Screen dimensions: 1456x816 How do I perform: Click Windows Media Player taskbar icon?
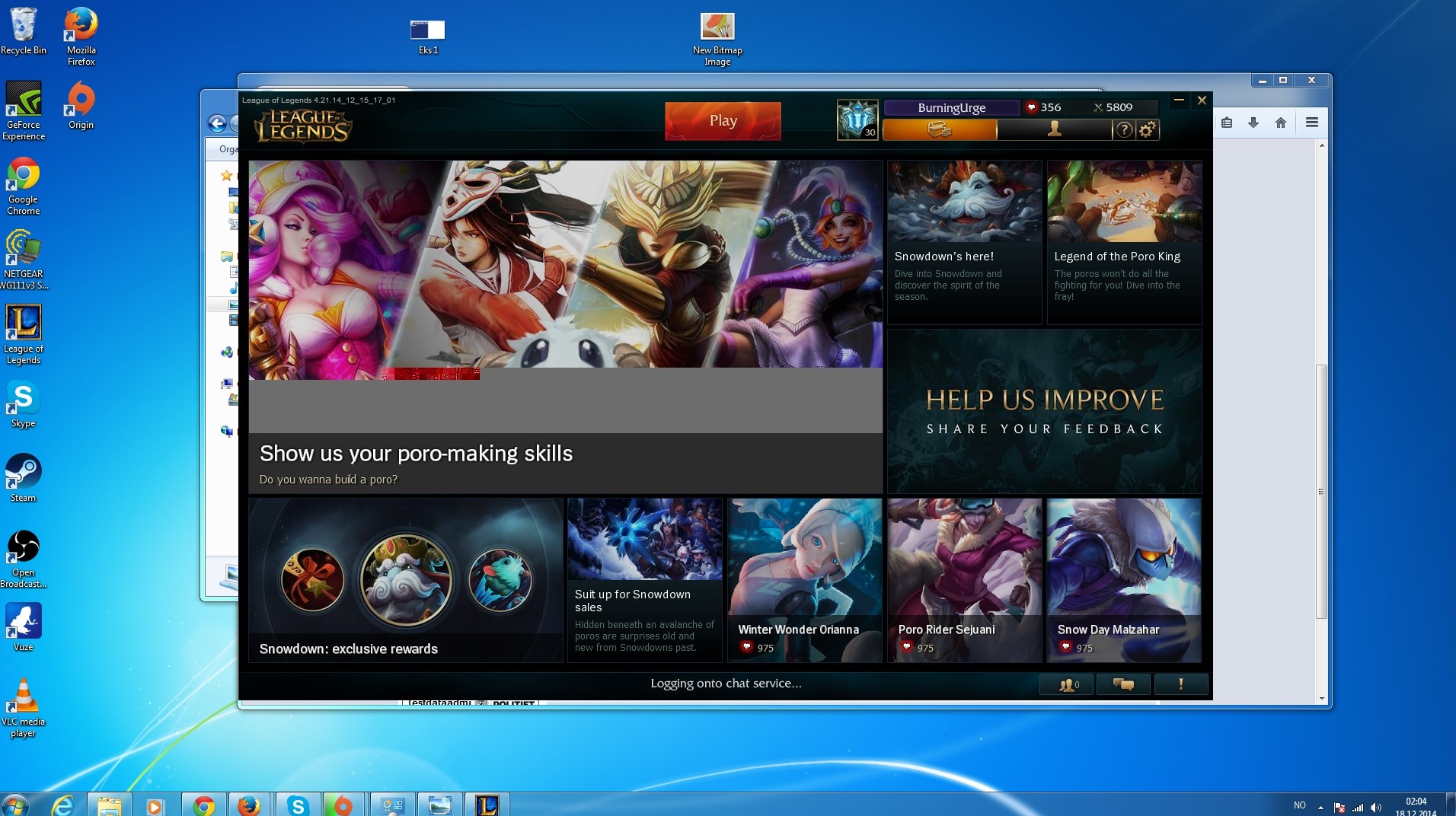(x=155, y=805)
